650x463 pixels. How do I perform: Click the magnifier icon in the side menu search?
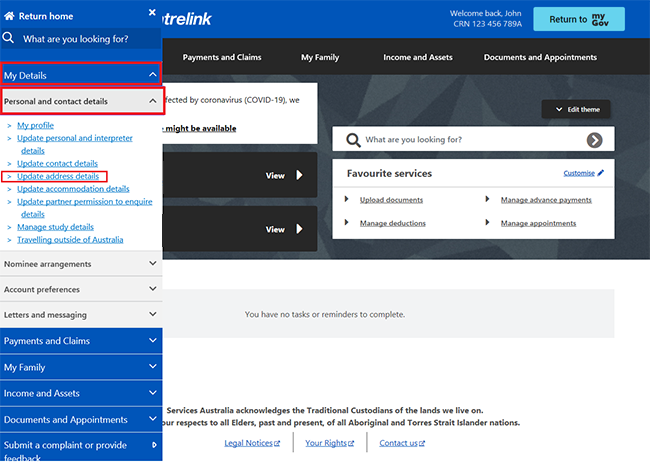click(x=8, y=38)
